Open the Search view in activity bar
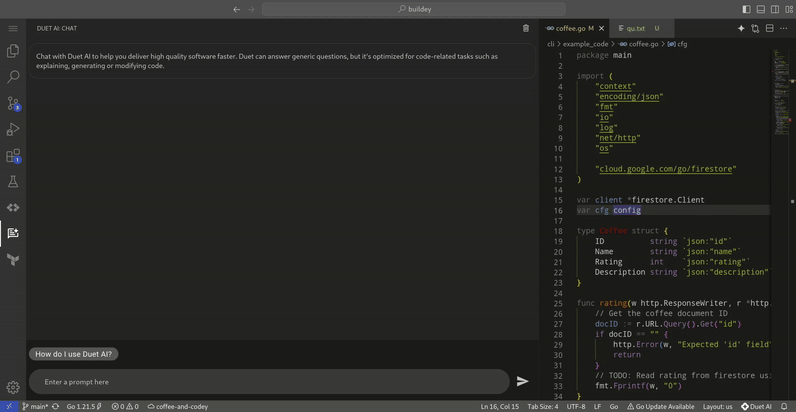Image resolution: width=796 pixels, height=412 pixels. (13, 77)
